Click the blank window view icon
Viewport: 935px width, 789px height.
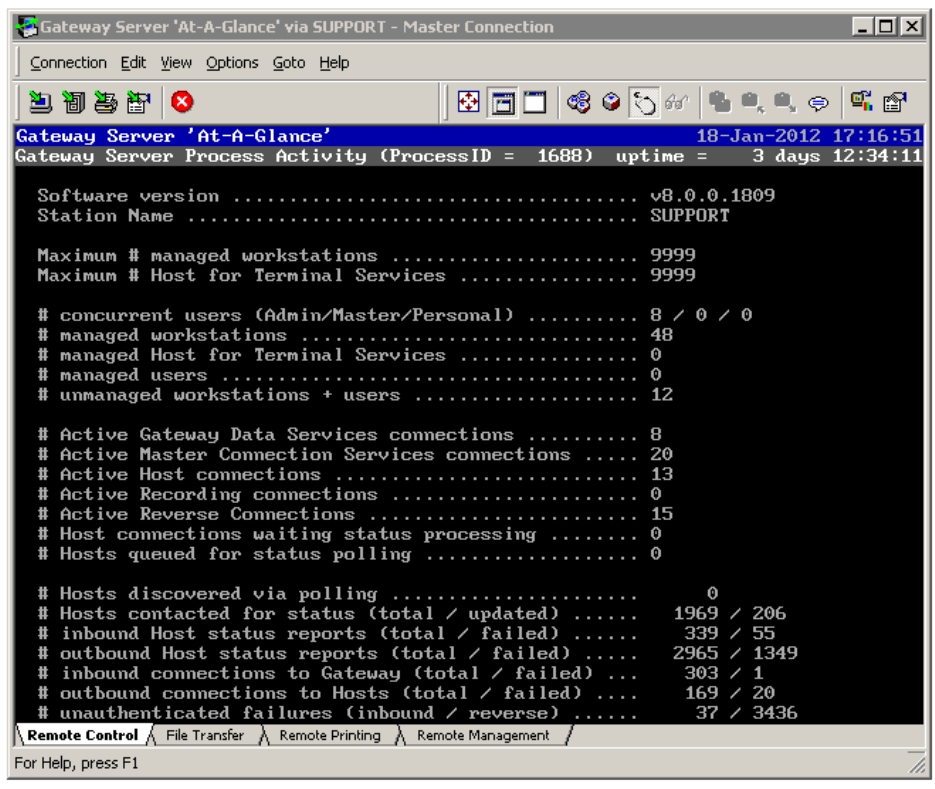coord(535,102)
